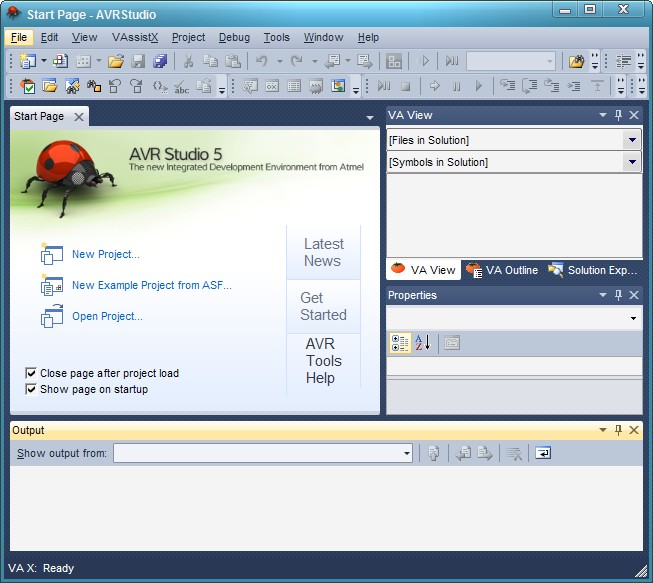Toggle Categorized view in Properties panel
The width and height of the screenshot is (653, 583).
pos(400,343)
